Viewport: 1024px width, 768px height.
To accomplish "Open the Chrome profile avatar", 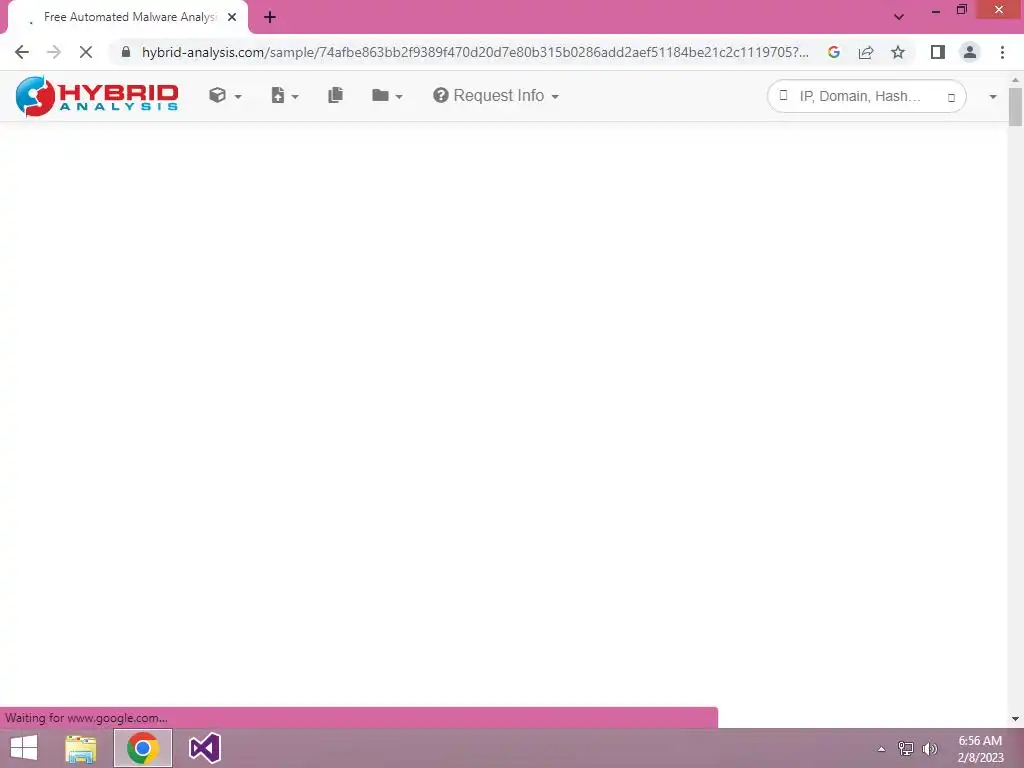I will click(970, 52).
